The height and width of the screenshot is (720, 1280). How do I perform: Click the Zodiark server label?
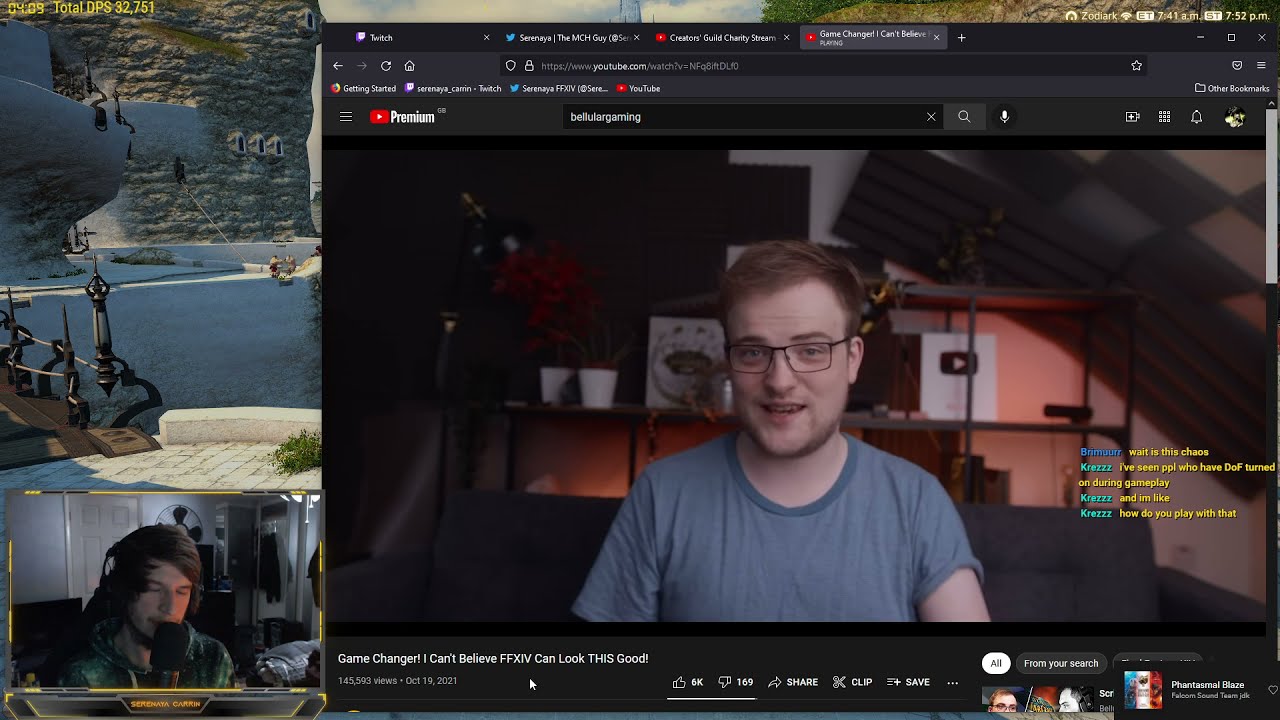[1098, 16]
